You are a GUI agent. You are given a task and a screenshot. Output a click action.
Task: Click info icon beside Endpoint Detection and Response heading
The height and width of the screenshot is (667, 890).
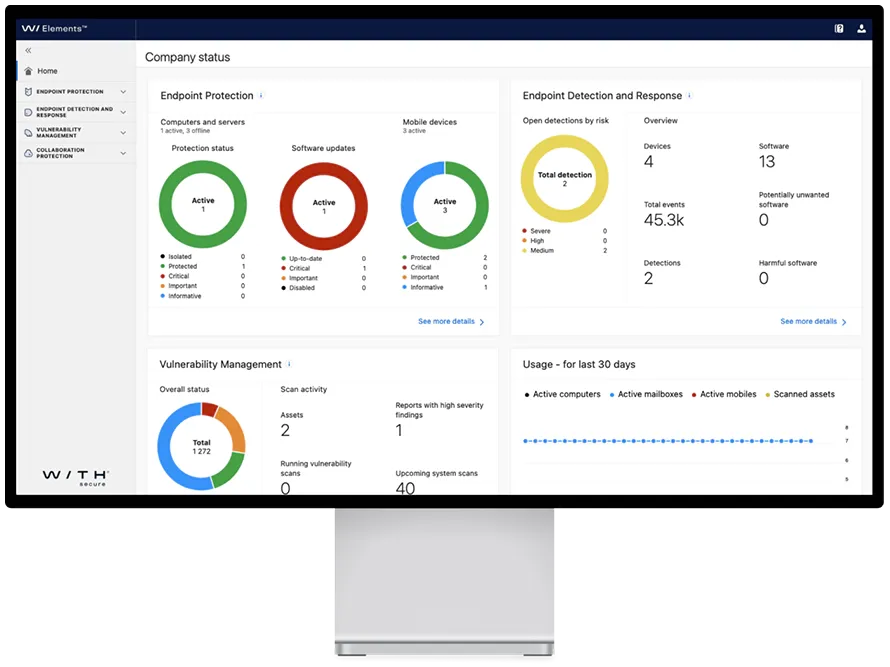[x=689, y=96]
